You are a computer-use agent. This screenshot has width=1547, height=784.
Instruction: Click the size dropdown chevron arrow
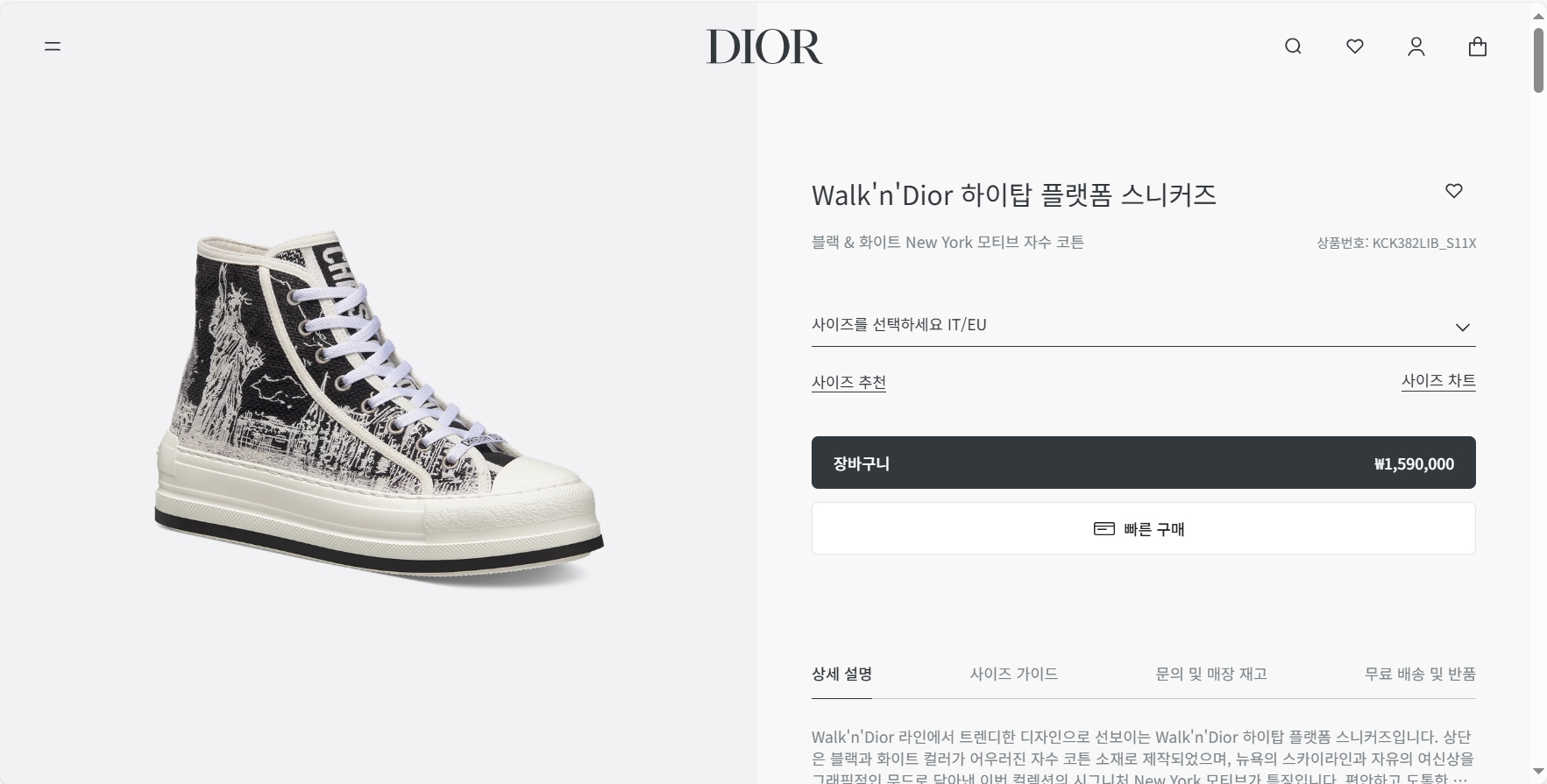(1462, 327)
